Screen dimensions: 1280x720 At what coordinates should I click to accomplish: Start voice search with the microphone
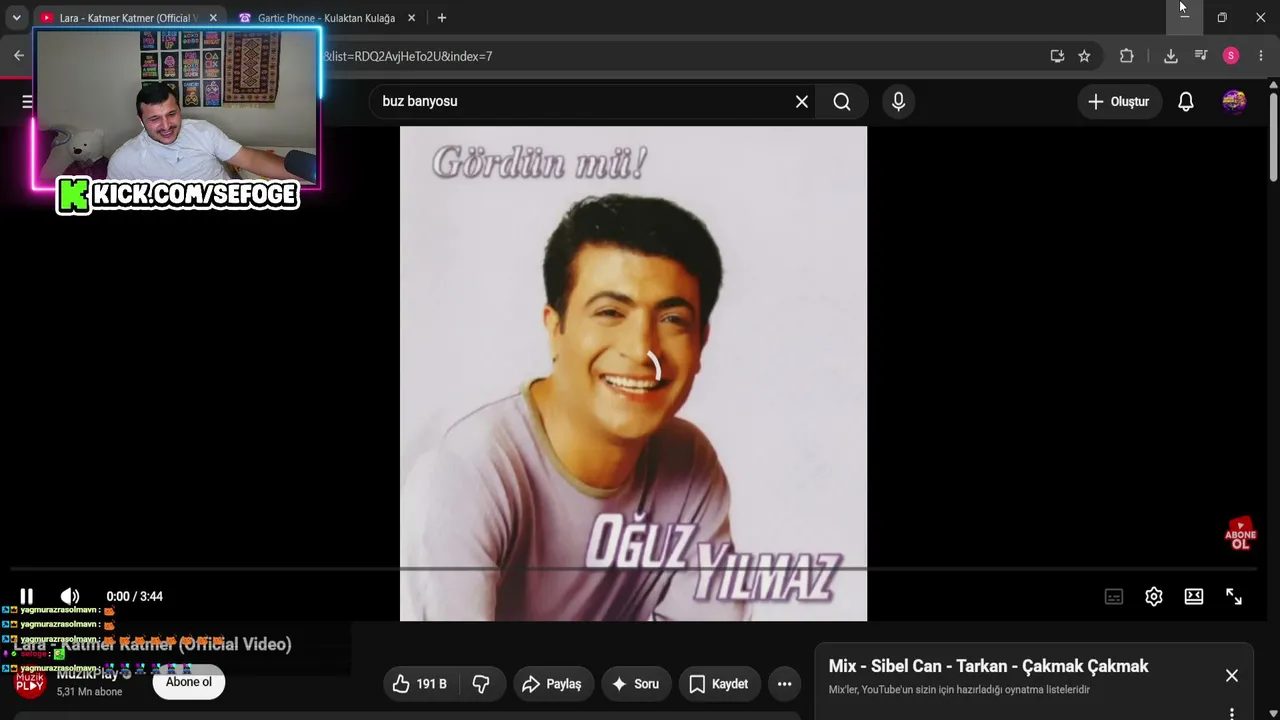tap(898, 101)
